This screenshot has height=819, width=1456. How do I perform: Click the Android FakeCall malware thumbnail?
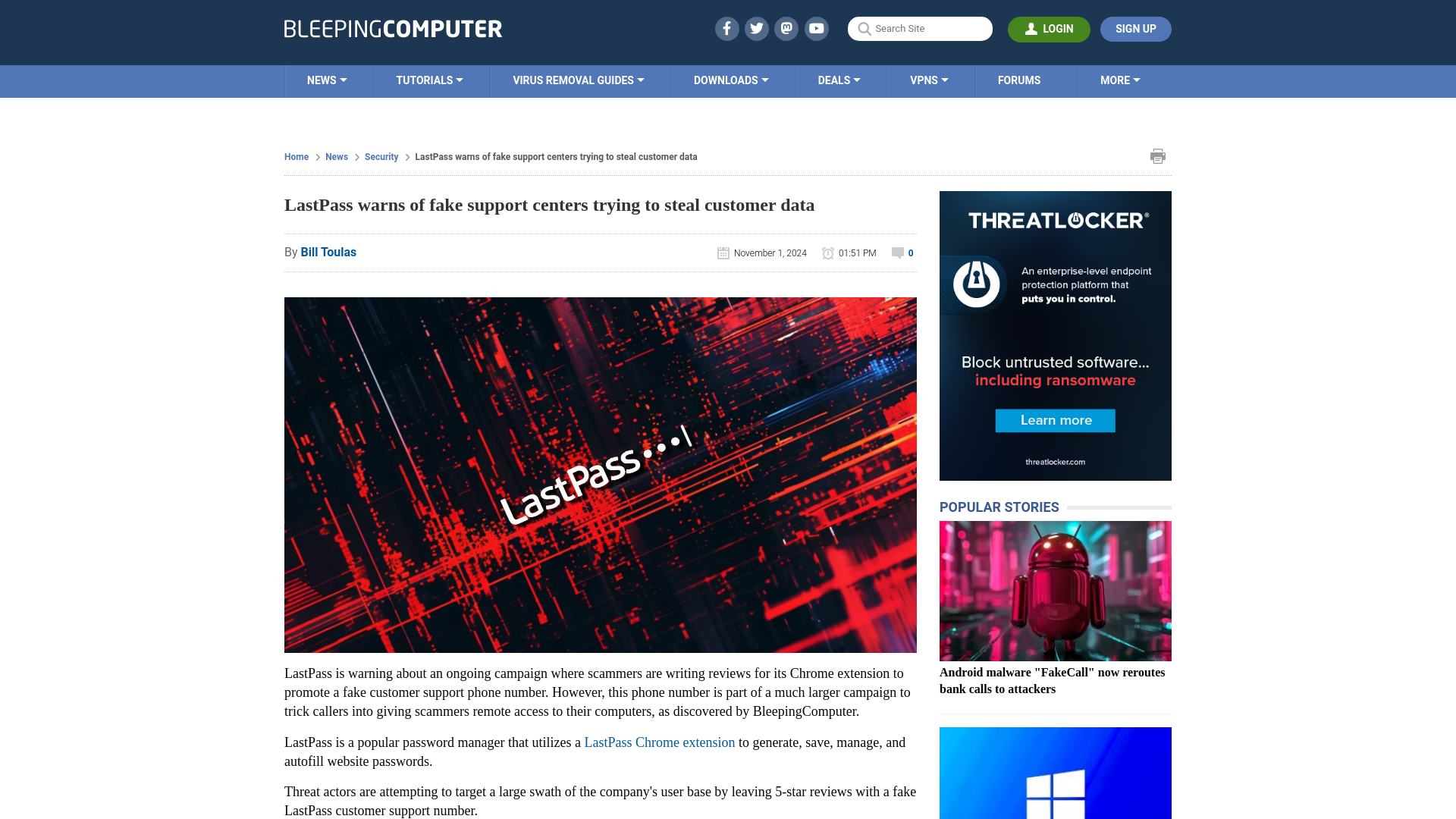pyautogui.click(x=1055, y=590)
